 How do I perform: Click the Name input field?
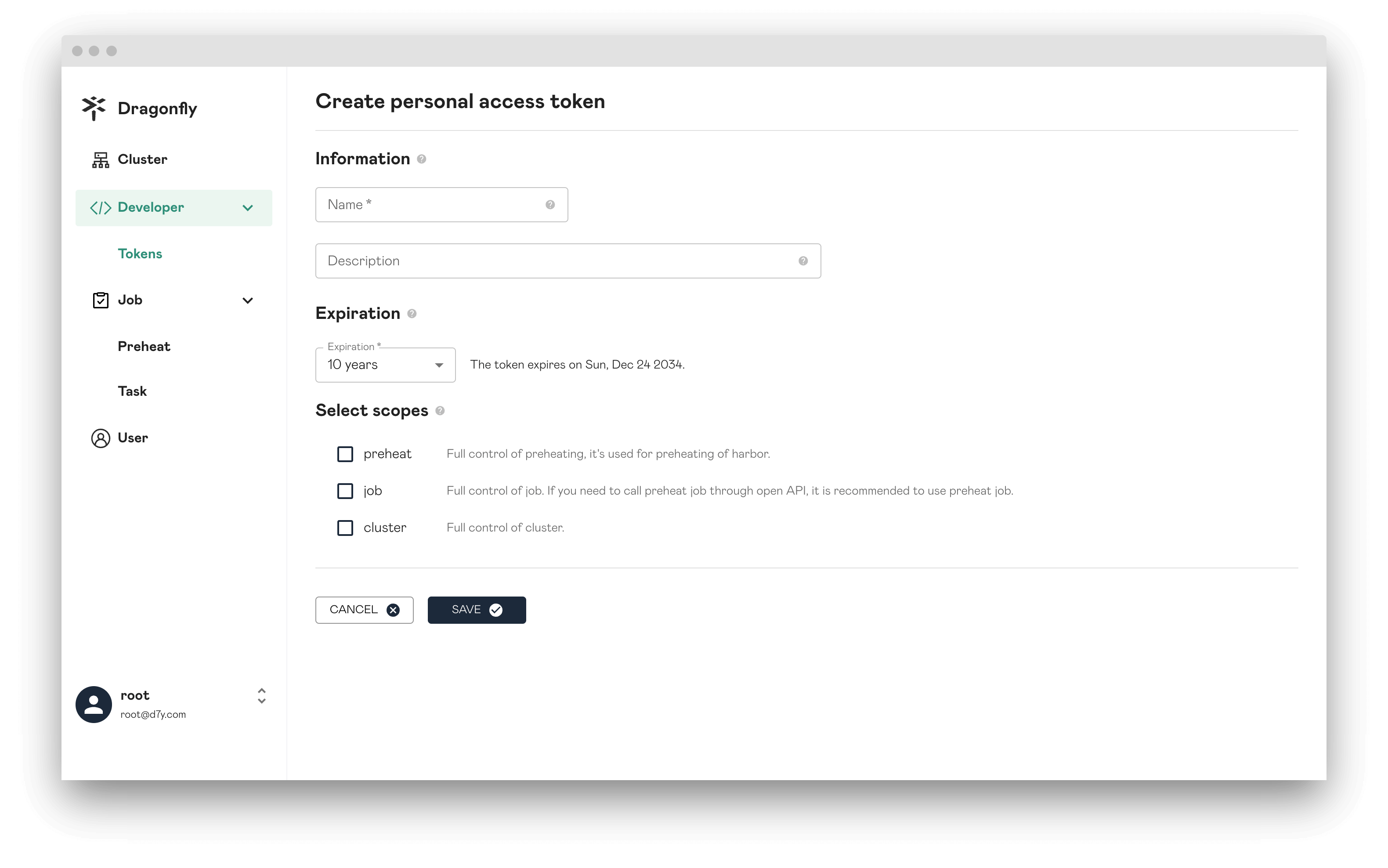pyautogui.click(x=441, y=204)
